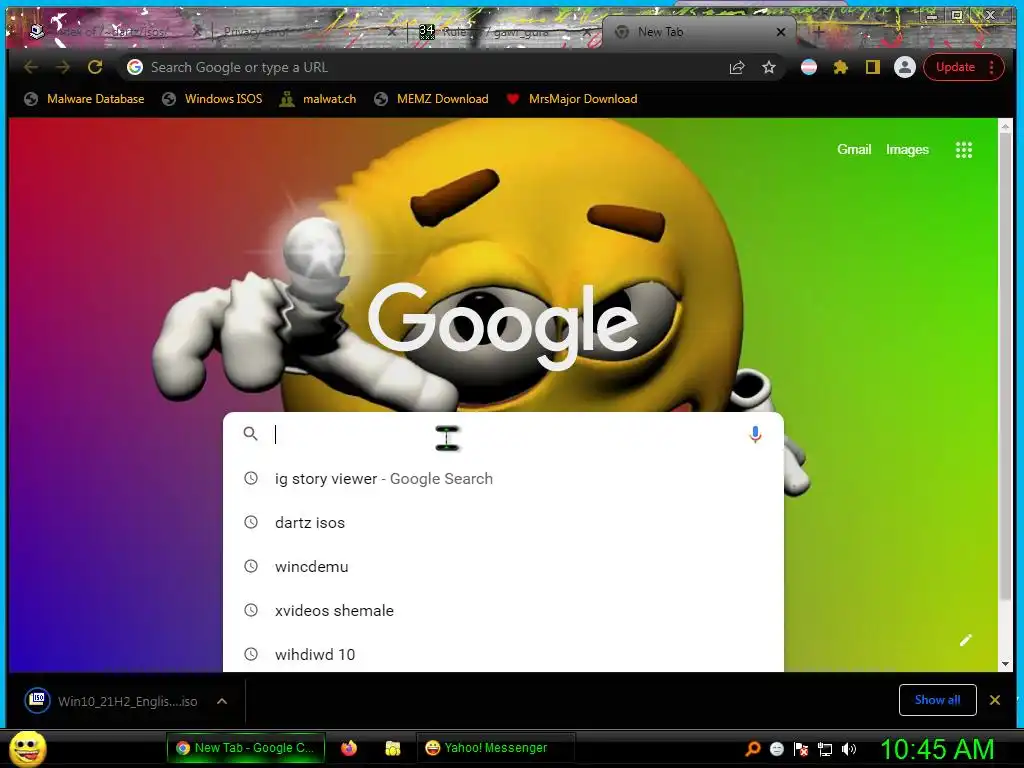The height and width of the screenshot is (768, 1024).
Task: Launch Firefox from the taskbar
Action: (349, 748)
